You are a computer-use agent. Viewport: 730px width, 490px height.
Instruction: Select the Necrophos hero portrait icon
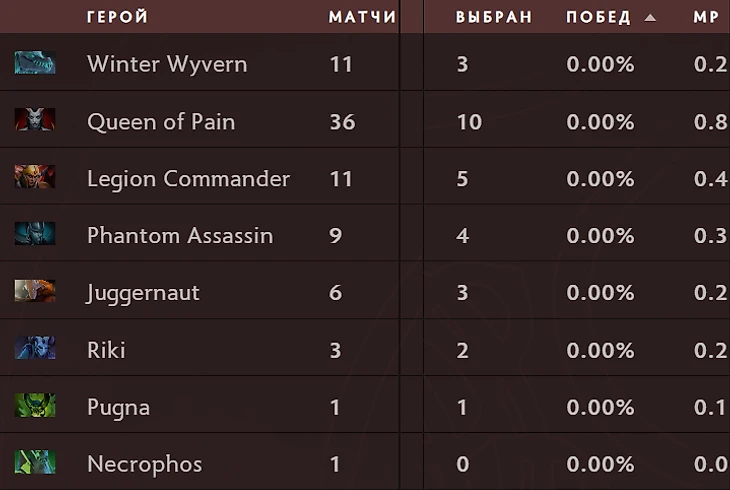(35, 462)
